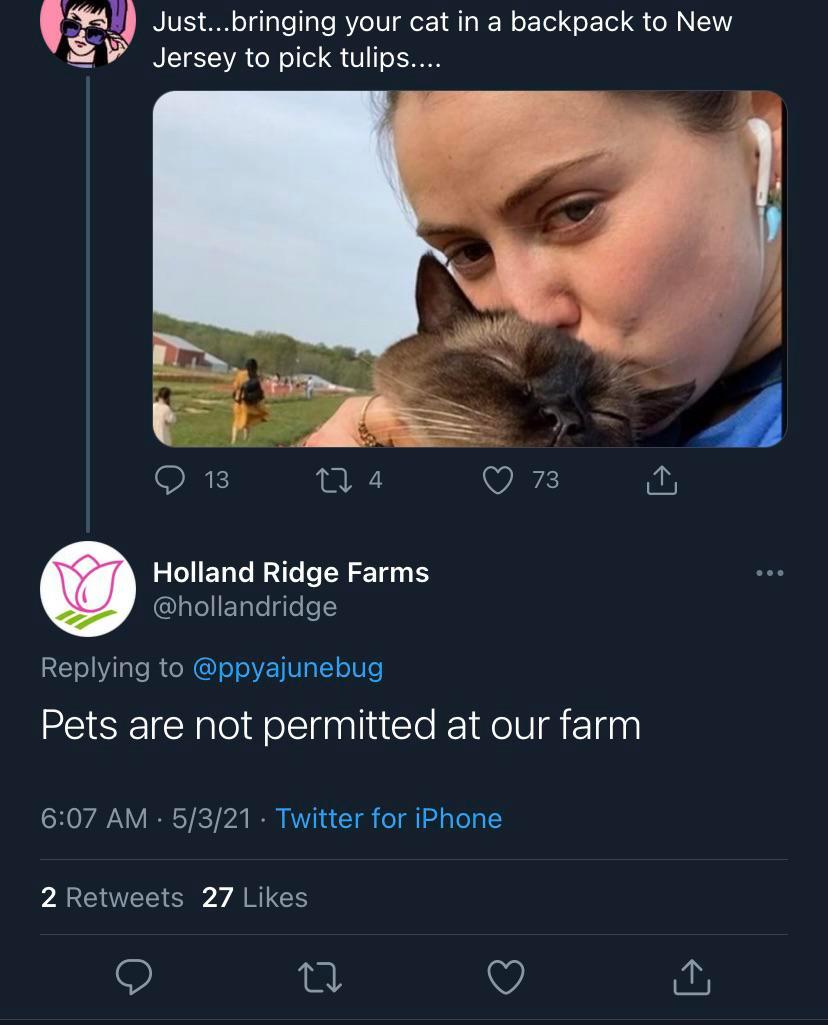Open Holland Ridge Farms tulip avatar
The image size is (828, 1025).
point(88,589)
